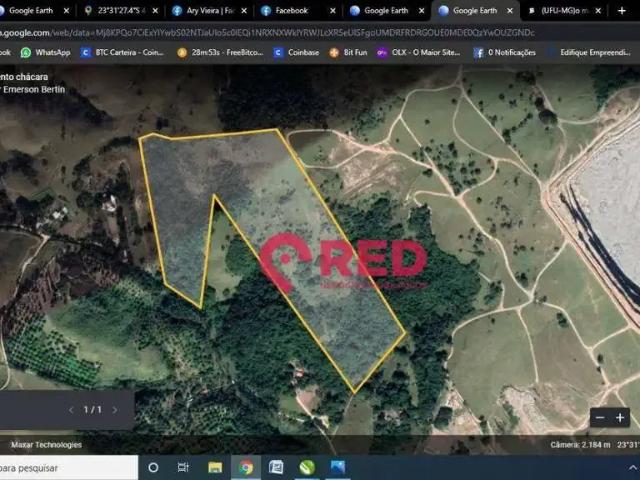
Task: Open the BTC Carteira - Coin bookmark
Action: click(122, 52)
